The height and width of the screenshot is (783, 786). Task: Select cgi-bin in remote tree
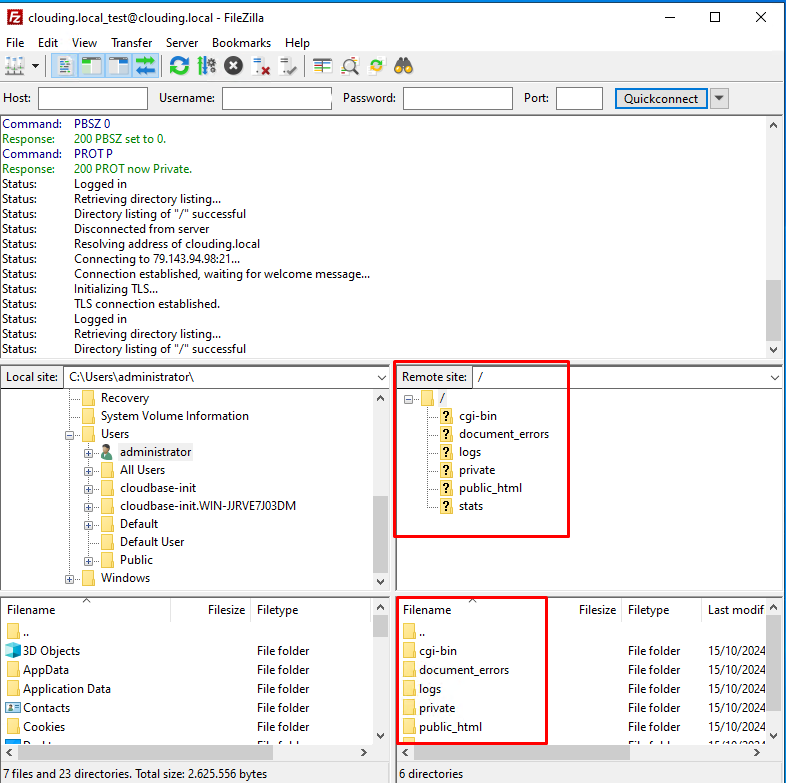tap(478, 416)
